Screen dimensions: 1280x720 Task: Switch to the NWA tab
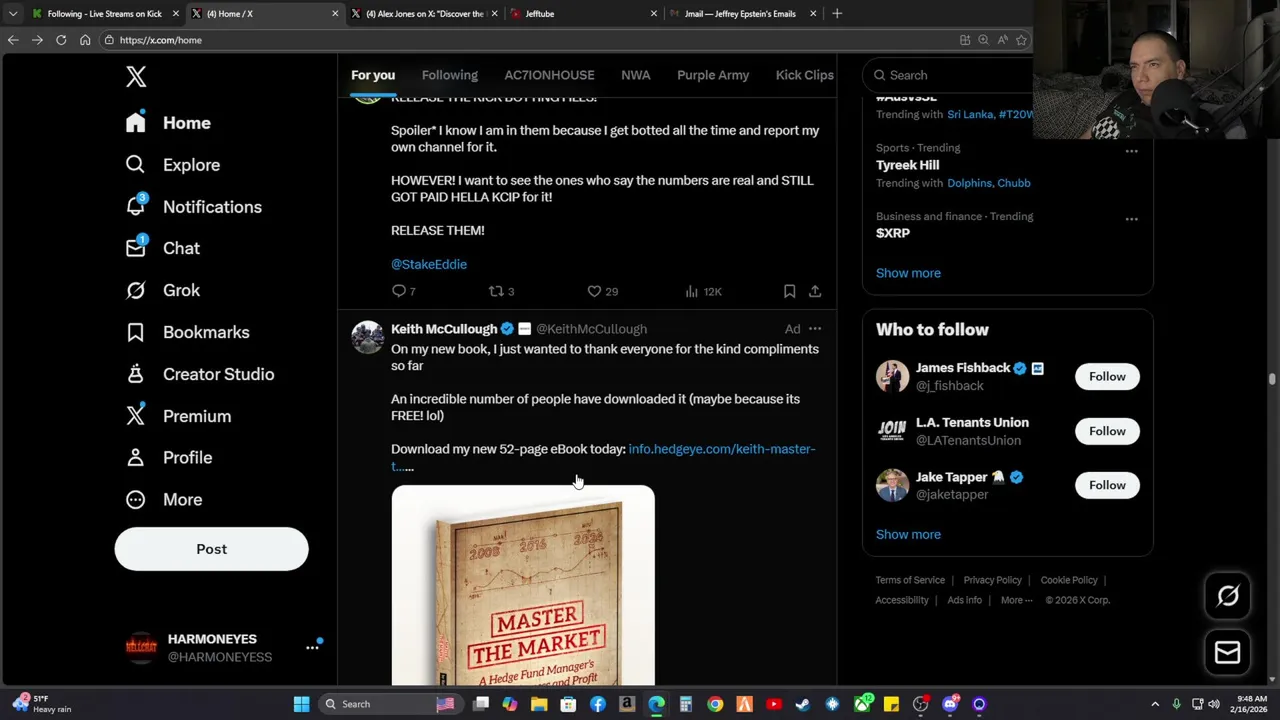point(635,75)
